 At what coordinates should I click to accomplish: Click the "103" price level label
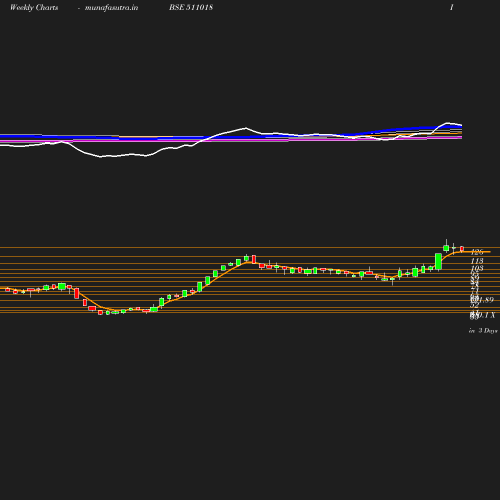477,268
